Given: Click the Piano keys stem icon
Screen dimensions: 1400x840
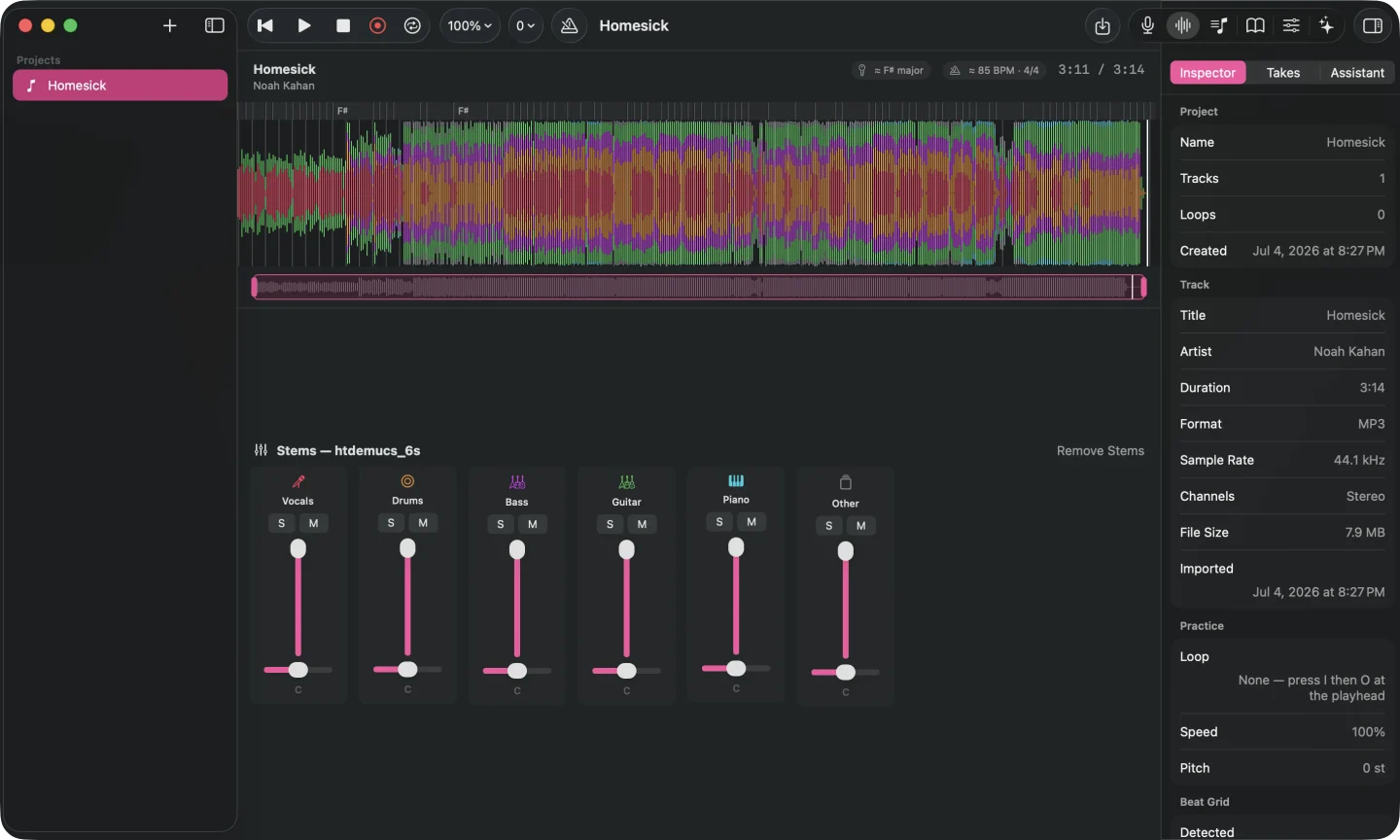Looking at the screenshot, I should tap(736, 480).
